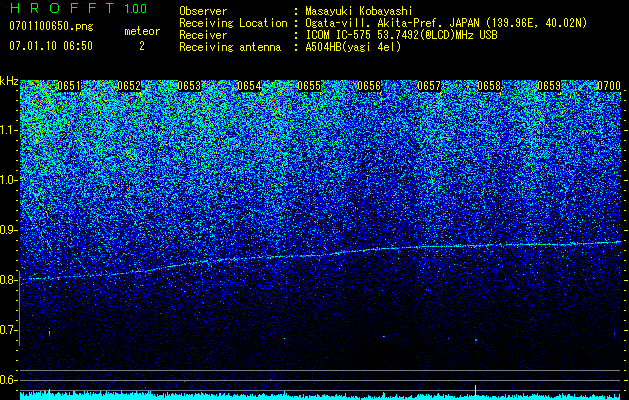Click the 0658 time label
Image resolution: width=629 pixels, height=400 pixels.
point(489,86)
